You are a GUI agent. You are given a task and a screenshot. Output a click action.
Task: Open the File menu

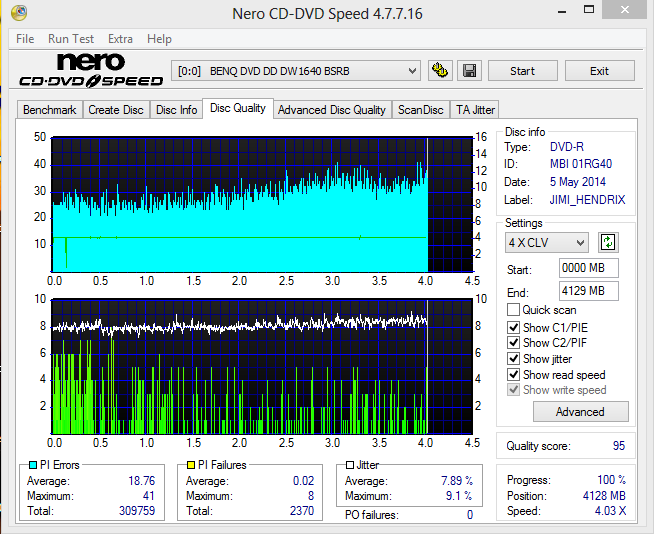pos(25,39)
